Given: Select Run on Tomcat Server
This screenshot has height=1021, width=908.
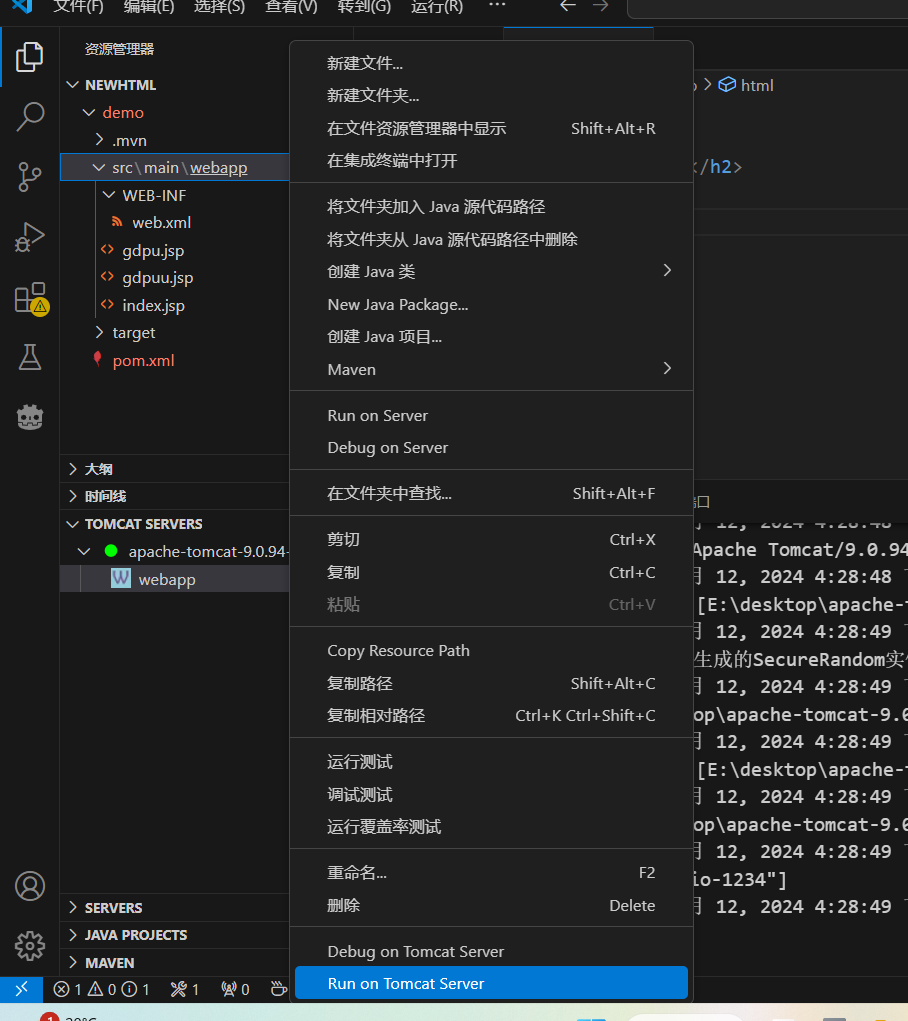Looking at the screenshot, I should point(491,983).
